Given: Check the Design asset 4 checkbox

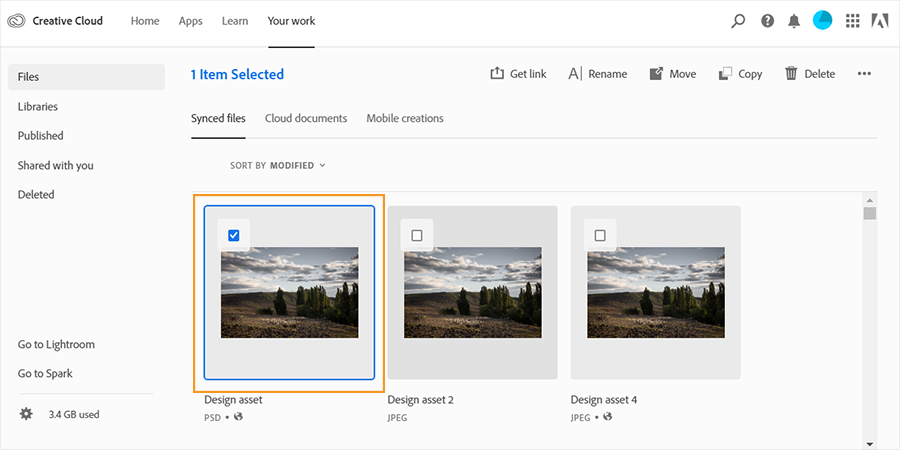Looking at the screenshot, I should [600, 235].
